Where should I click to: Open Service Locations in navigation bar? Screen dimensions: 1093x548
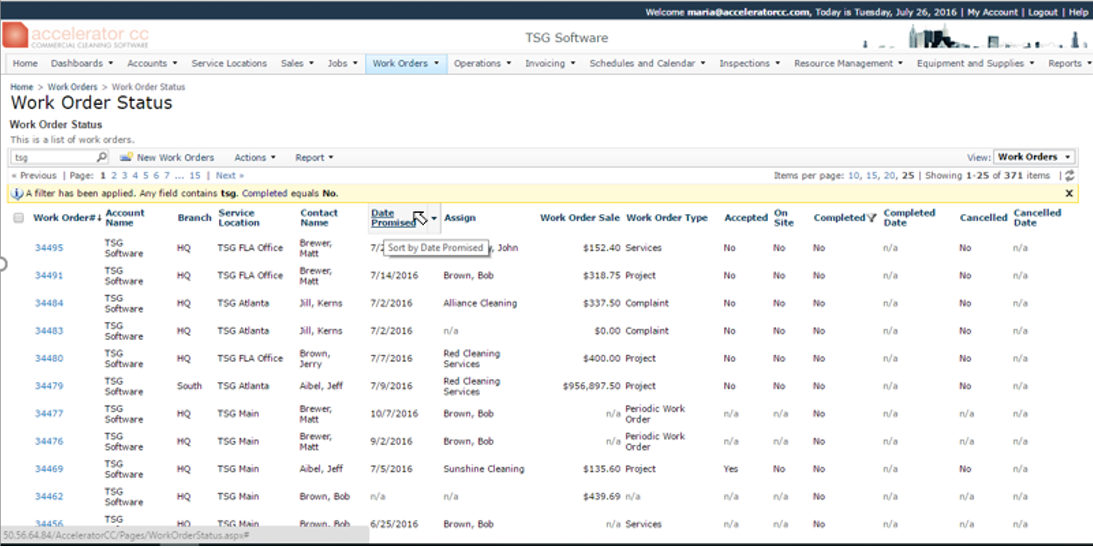click(x=229, y=63)
